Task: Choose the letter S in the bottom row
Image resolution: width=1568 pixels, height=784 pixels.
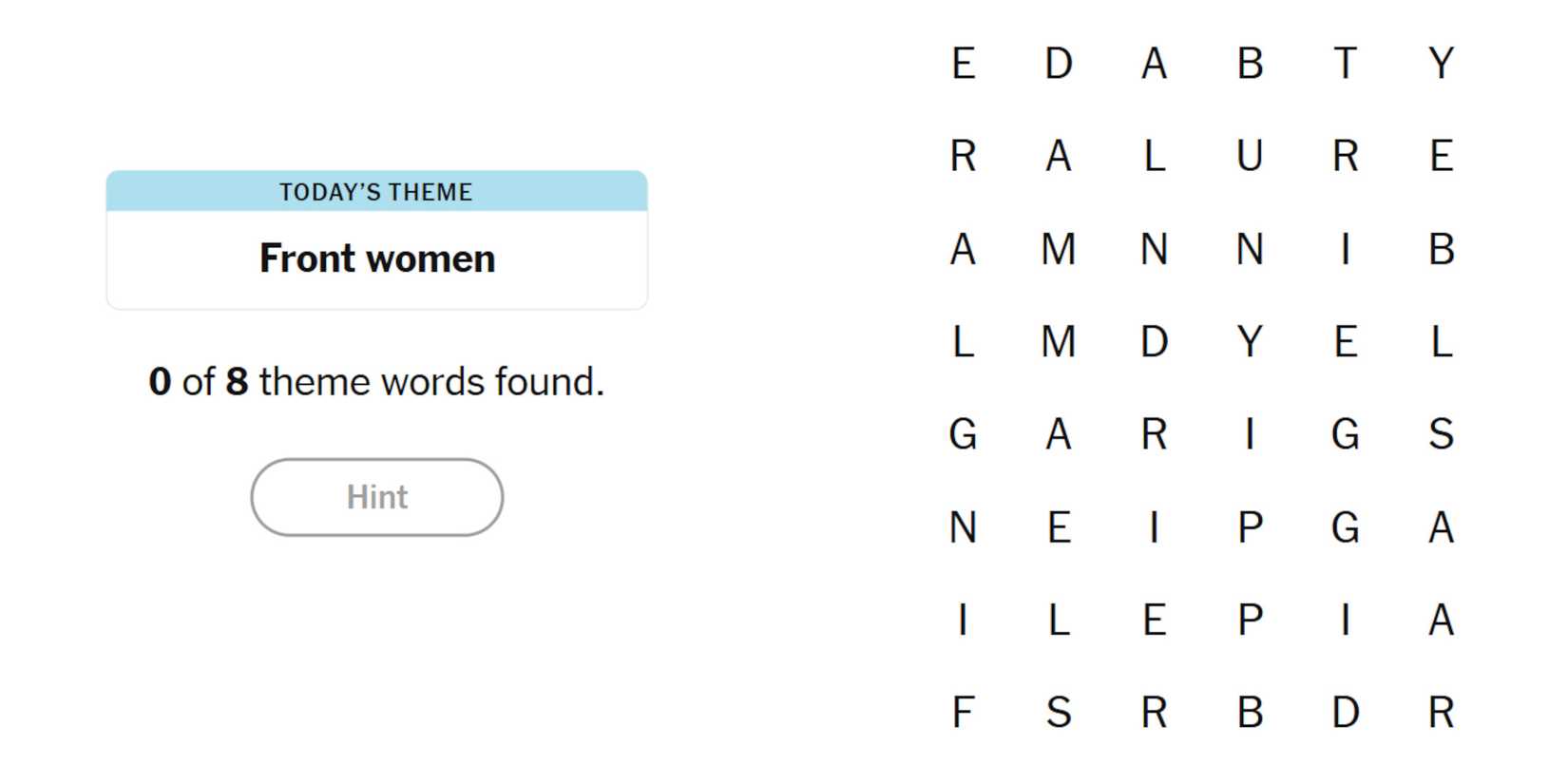Action: (x=1059, y=713)
